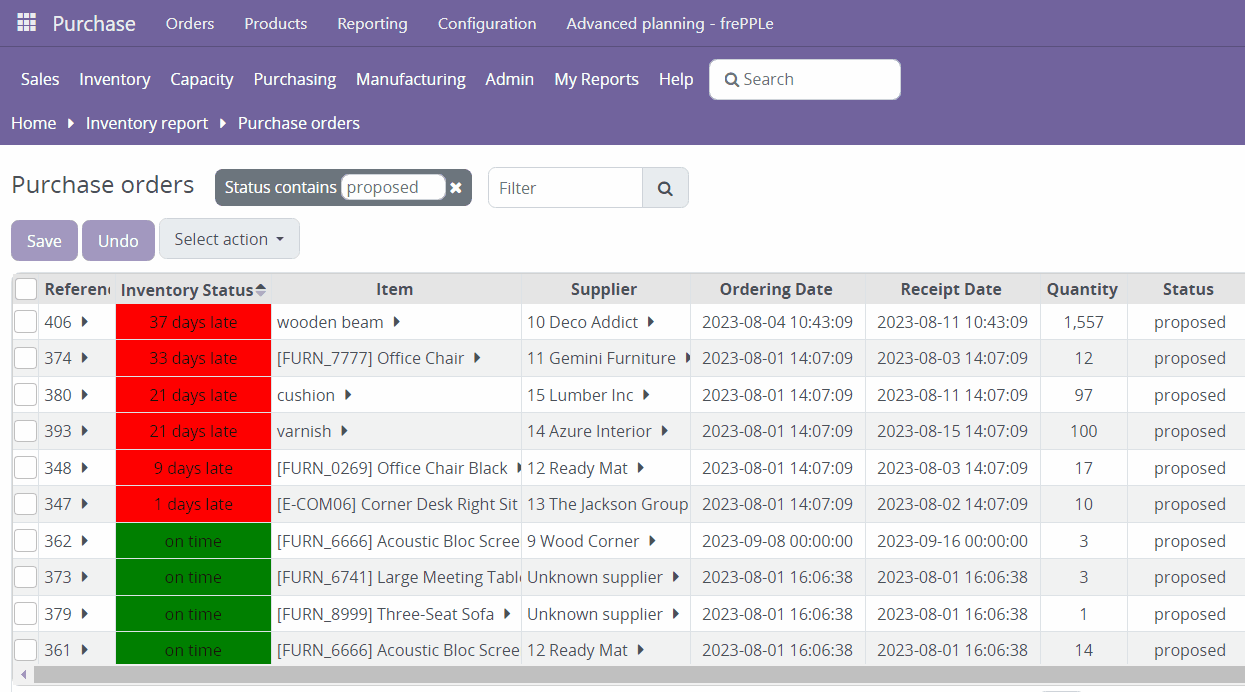Image resolution: width=1245 pixels, height=692 pixels.
Task: Click the red 37 days late status cell
Action: (x=192, y=321)
